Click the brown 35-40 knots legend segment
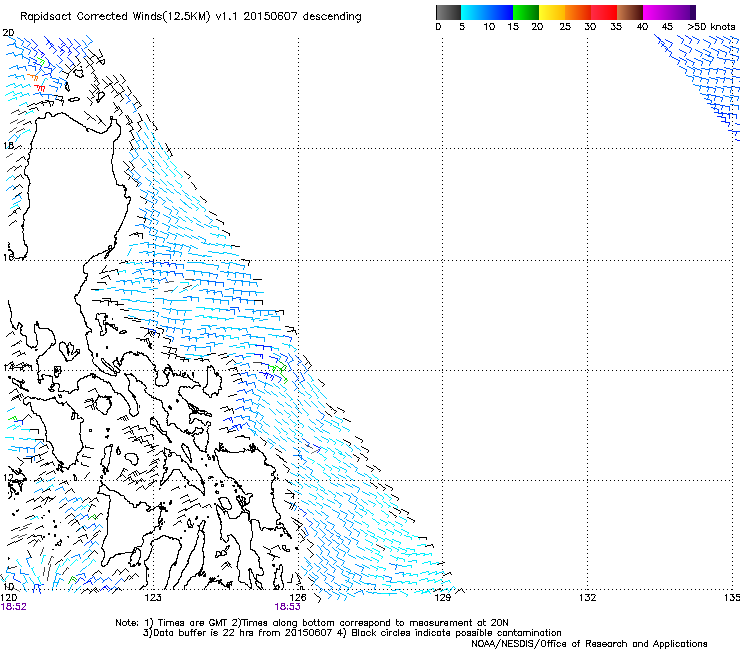 (x=630, y=12)
